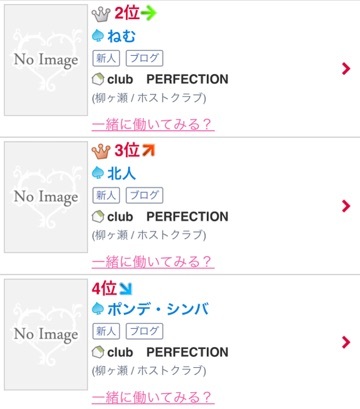Select the ブログ tag under ポンデ・シンバ
The image size is (360, 409).
144,331
